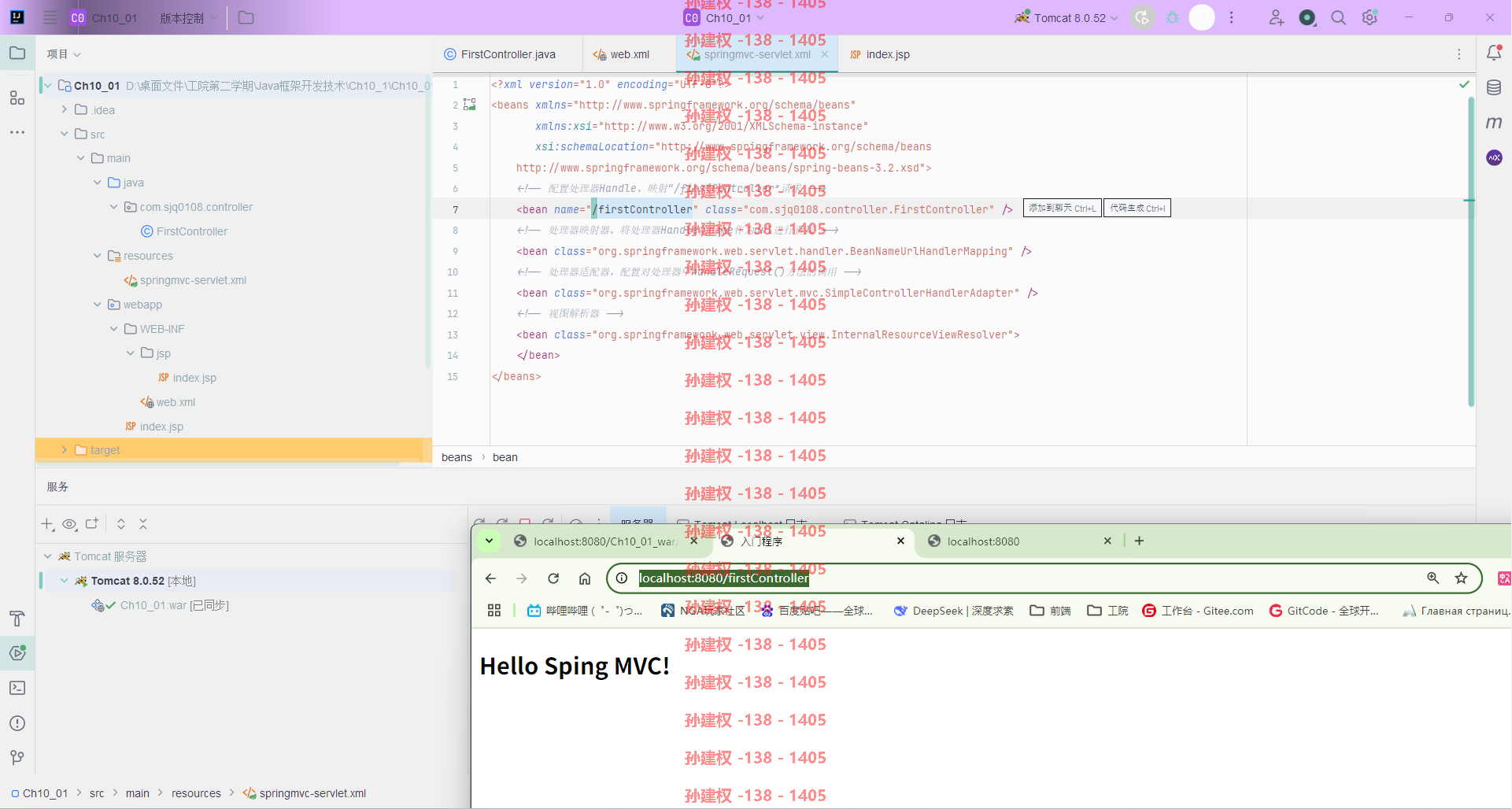Click 代码生成 inline button
Viewport: 1512px width, 809px height.
coord(1137,209)
